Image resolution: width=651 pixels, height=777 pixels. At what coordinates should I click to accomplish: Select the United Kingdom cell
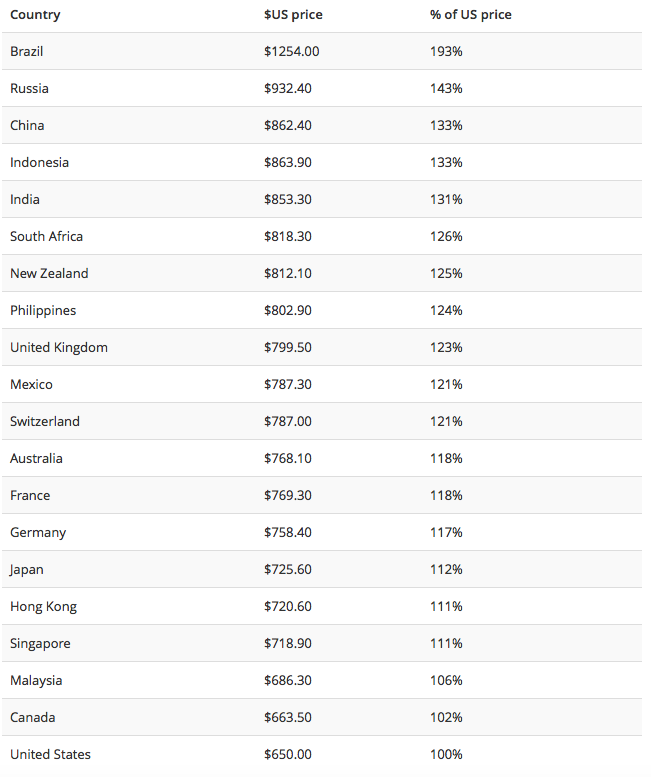point(59,347)
